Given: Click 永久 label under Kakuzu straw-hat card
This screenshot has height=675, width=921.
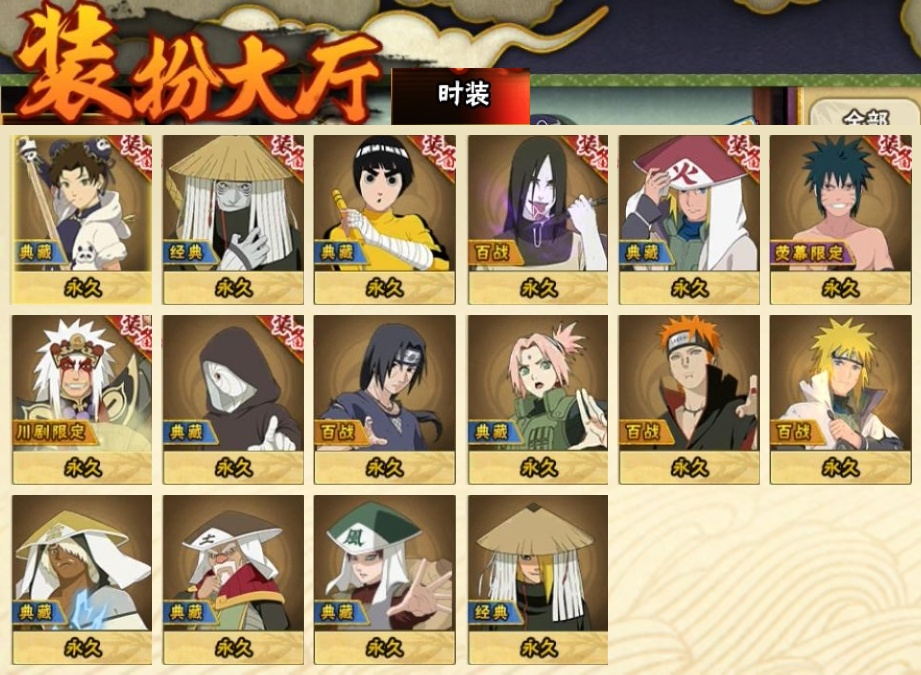Looking at the screenshot, I should [233, 288].
